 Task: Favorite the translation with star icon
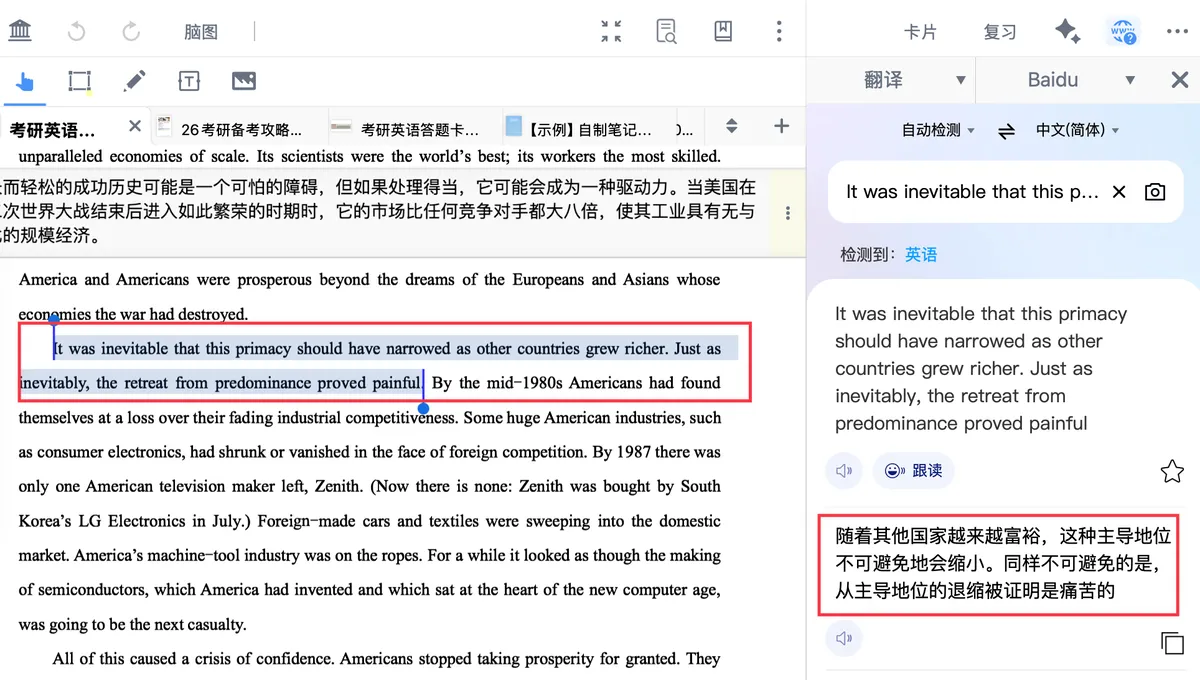[1171, 471]
